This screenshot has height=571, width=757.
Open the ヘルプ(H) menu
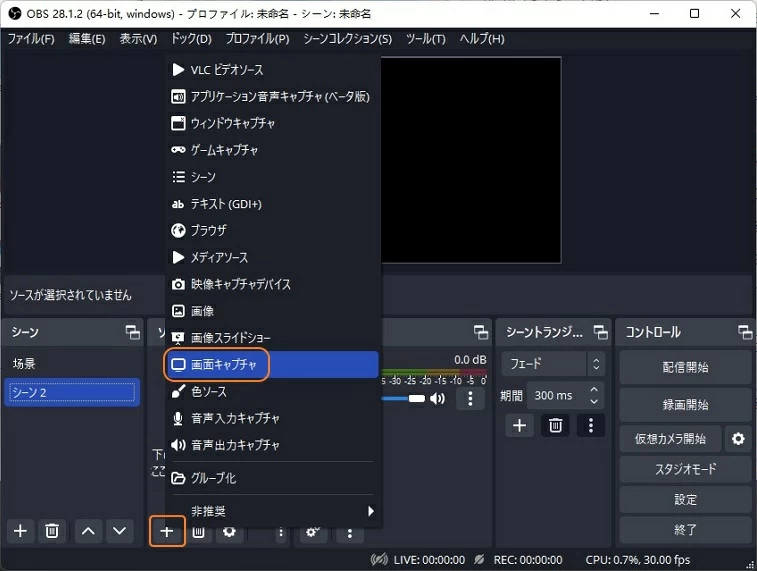click(x=482, y=39)
